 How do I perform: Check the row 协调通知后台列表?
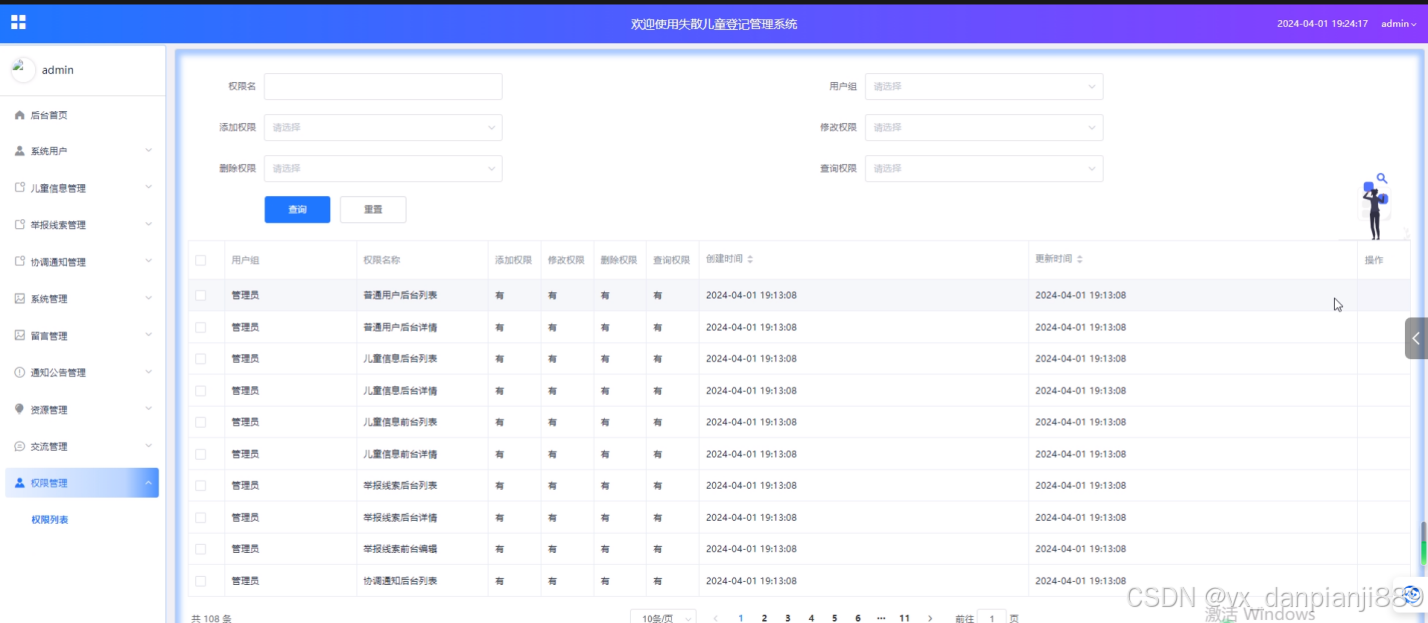click(201, 581)
